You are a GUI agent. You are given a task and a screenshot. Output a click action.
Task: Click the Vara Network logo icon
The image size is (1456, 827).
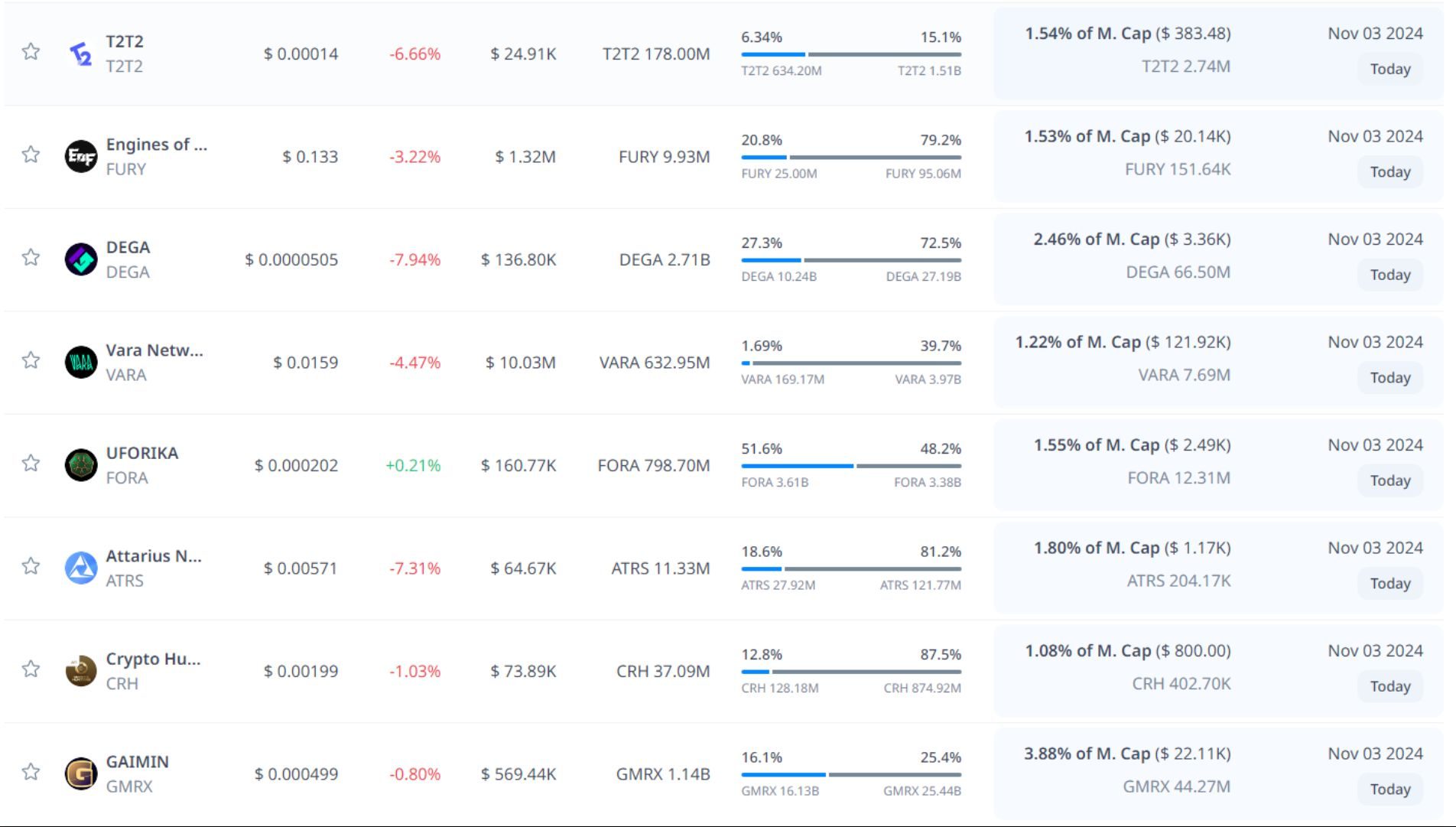tap(80, 363)
